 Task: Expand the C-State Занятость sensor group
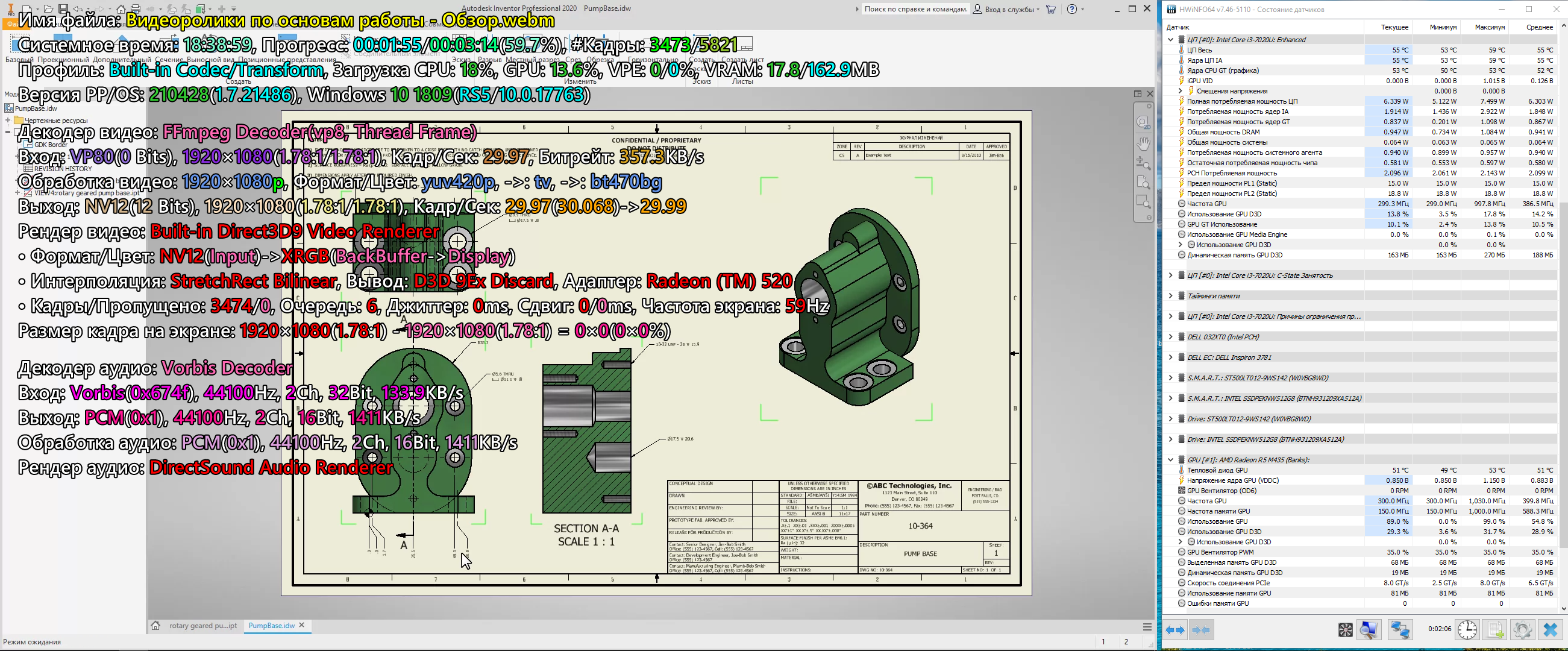pyautogui.click(x=1170, y=275)
